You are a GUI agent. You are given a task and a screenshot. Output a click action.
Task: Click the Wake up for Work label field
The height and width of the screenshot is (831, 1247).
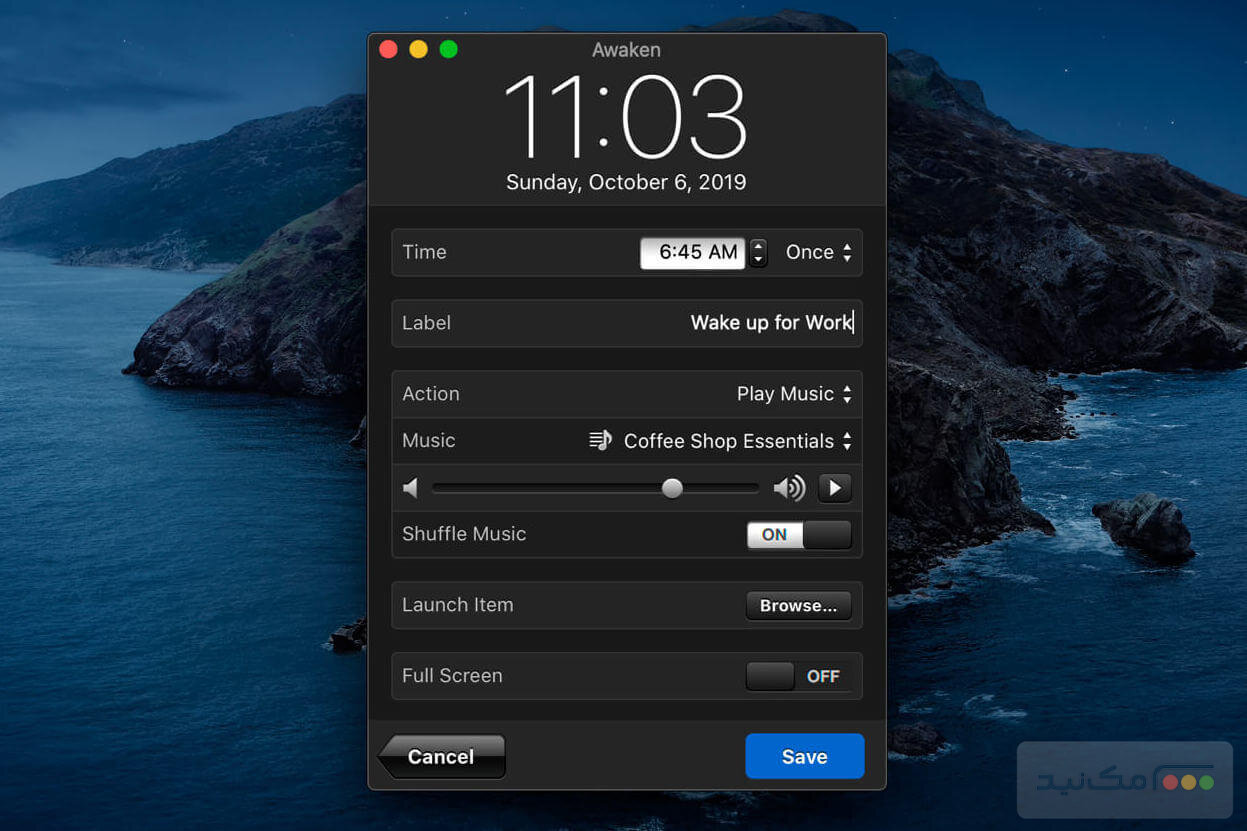click(x=770, y=322)
